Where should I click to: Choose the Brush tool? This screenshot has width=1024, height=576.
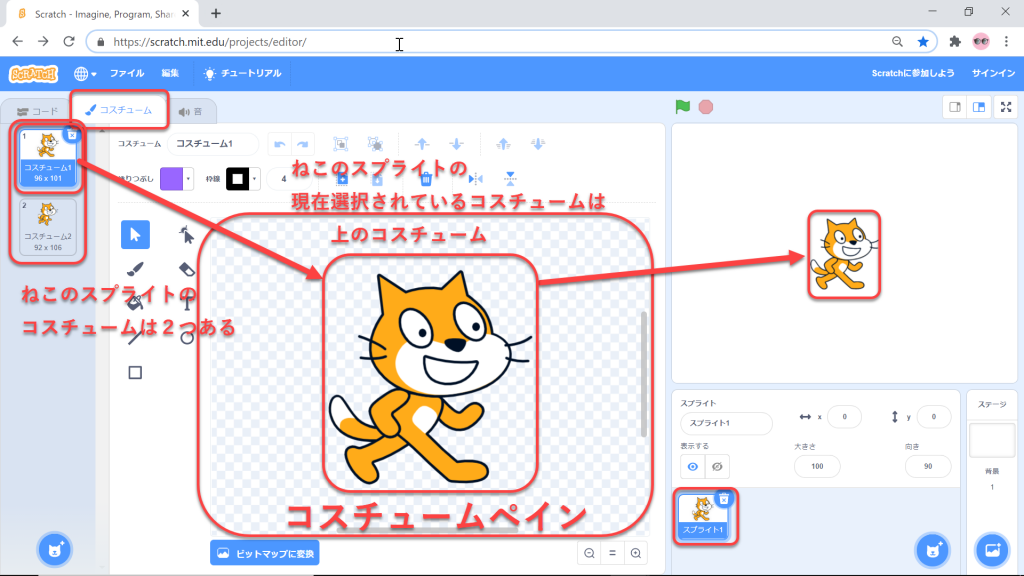135,269
